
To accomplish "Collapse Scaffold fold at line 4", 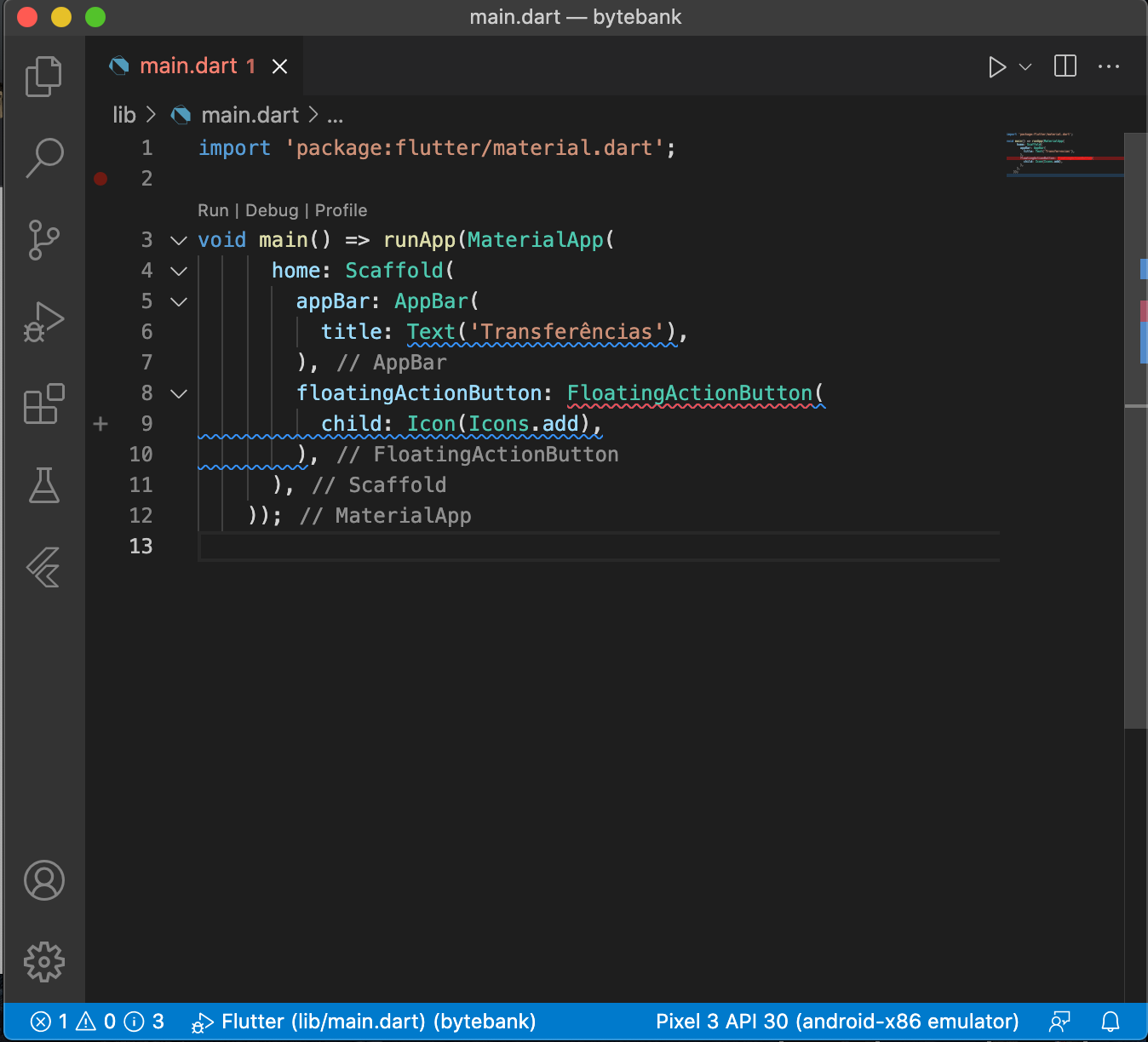I will 179,272.
